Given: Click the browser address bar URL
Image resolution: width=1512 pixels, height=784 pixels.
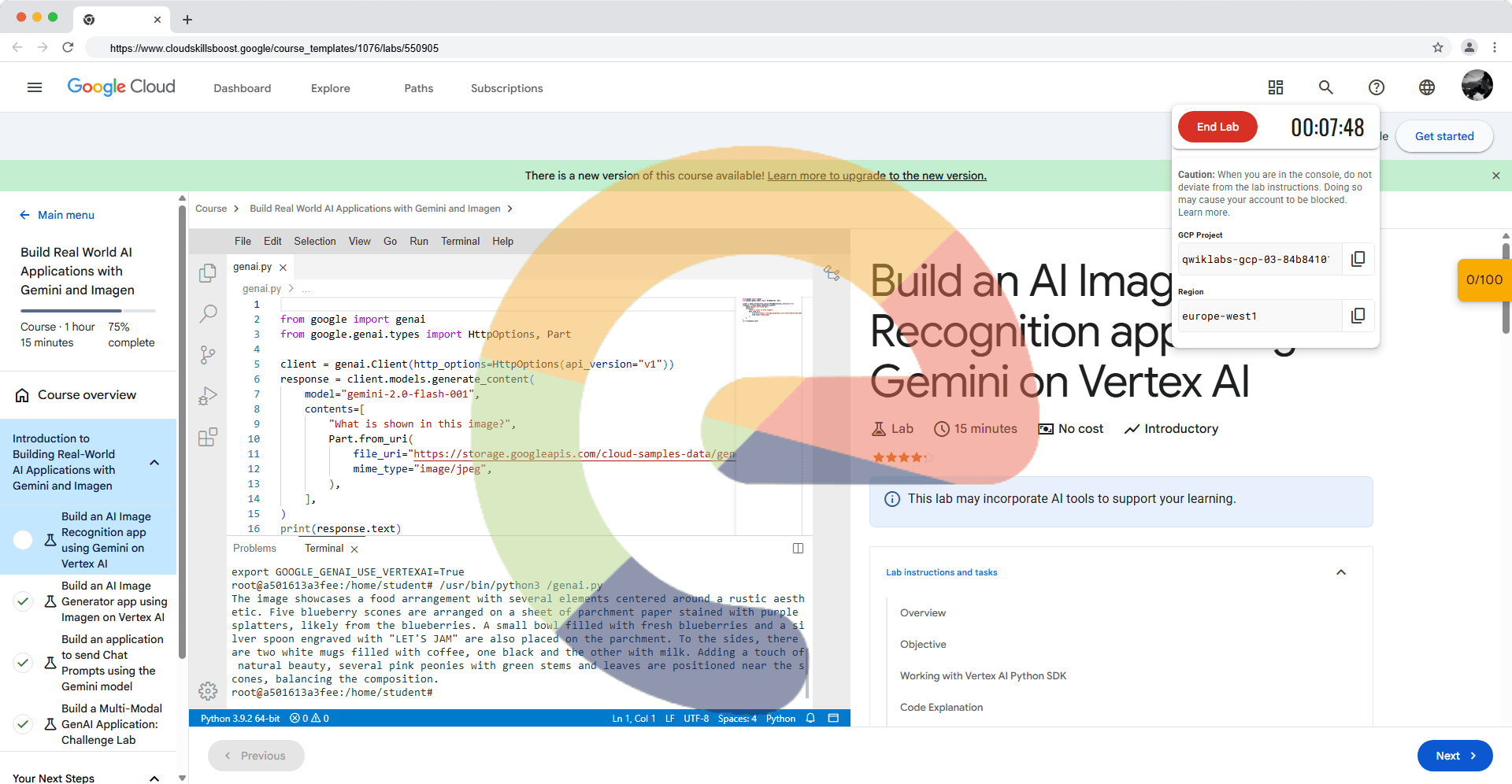Looking at the screenshot, I should point(274,48).
